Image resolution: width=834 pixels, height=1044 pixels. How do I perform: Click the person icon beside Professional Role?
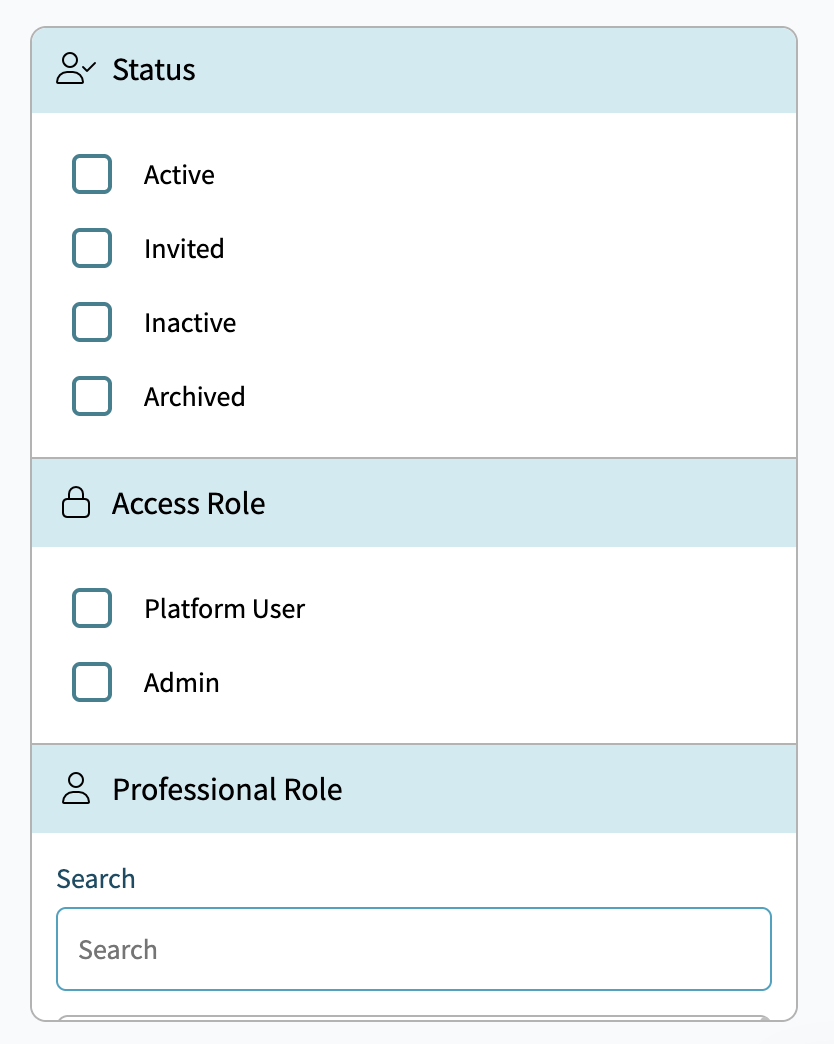76,789
